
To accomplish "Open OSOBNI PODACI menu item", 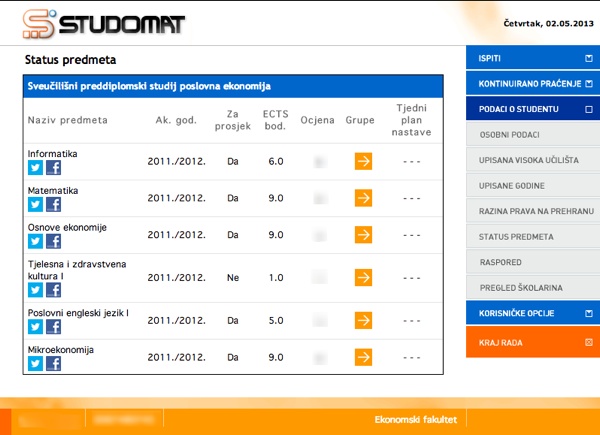I will coord(533,134).
